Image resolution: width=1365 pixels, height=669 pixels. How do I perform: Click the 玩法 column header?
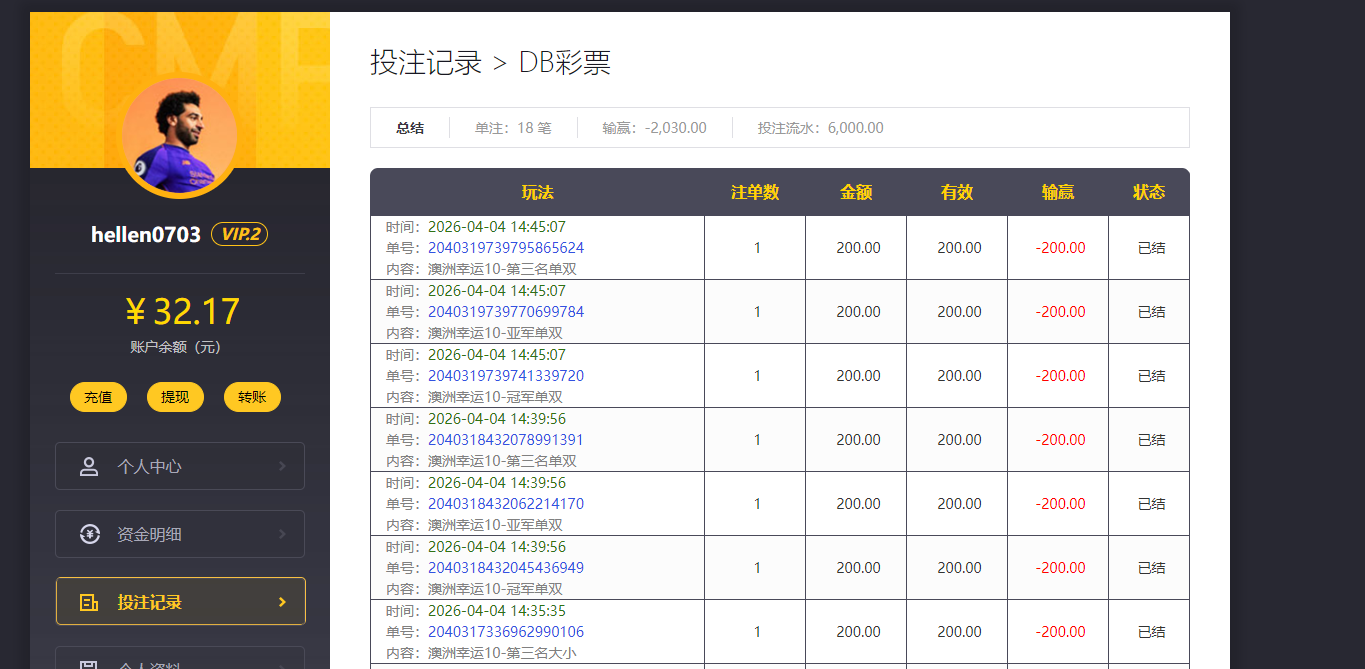click(x=537, y=191)
